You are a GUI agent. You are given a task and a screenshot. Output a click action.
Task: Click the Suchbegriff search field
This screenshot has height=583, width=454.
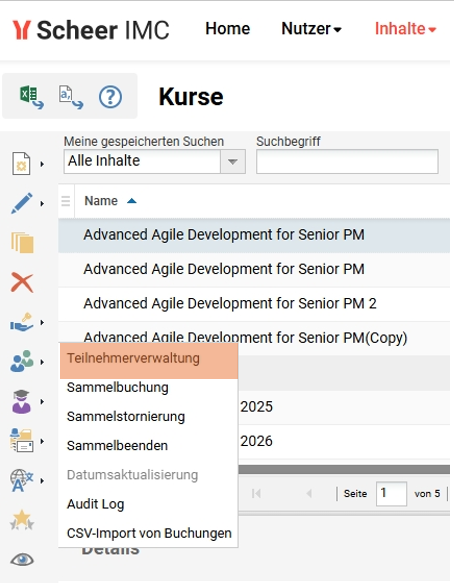pos(347,161)
